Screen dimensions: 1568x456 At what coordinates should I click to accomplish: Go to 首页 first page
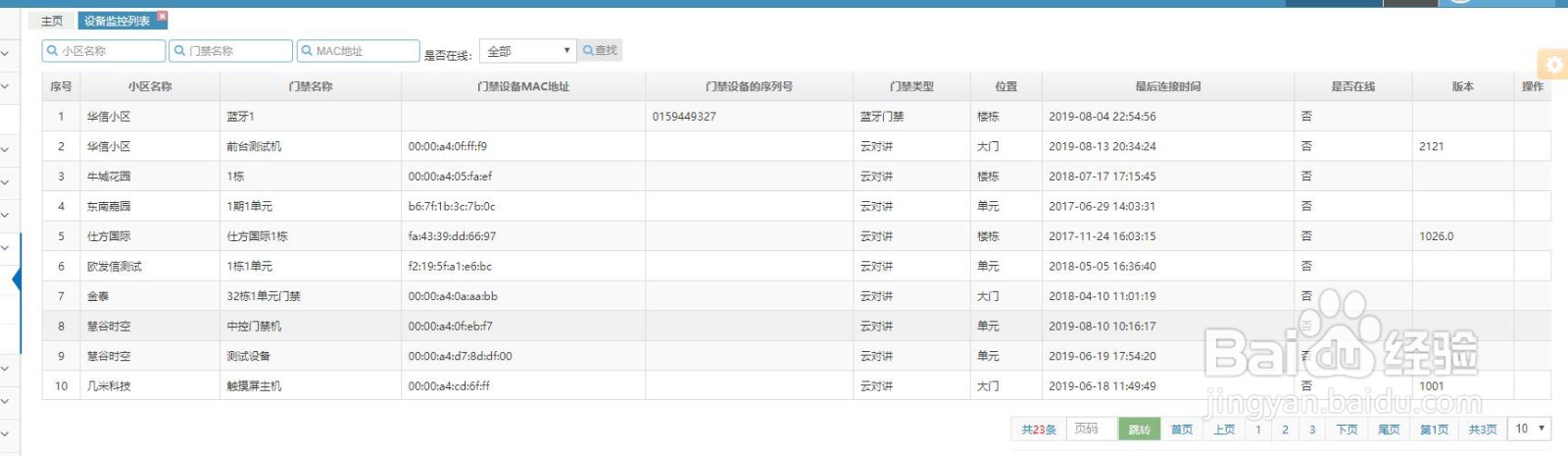click(1182, 430)
